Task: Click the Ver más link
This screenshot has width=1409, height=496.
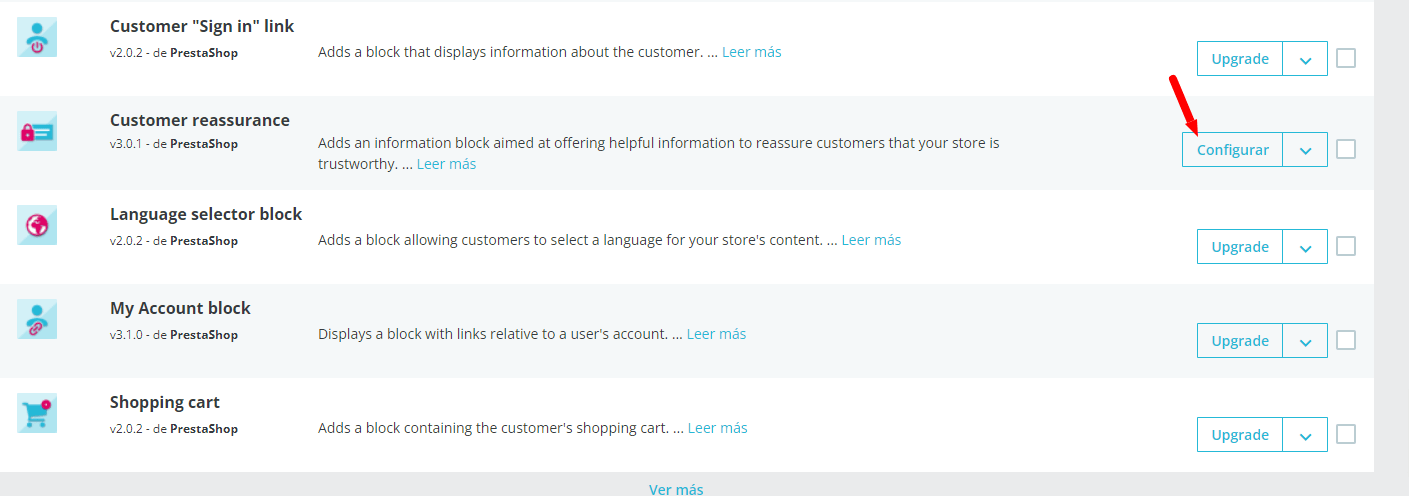Action: [x=676, y=489]
